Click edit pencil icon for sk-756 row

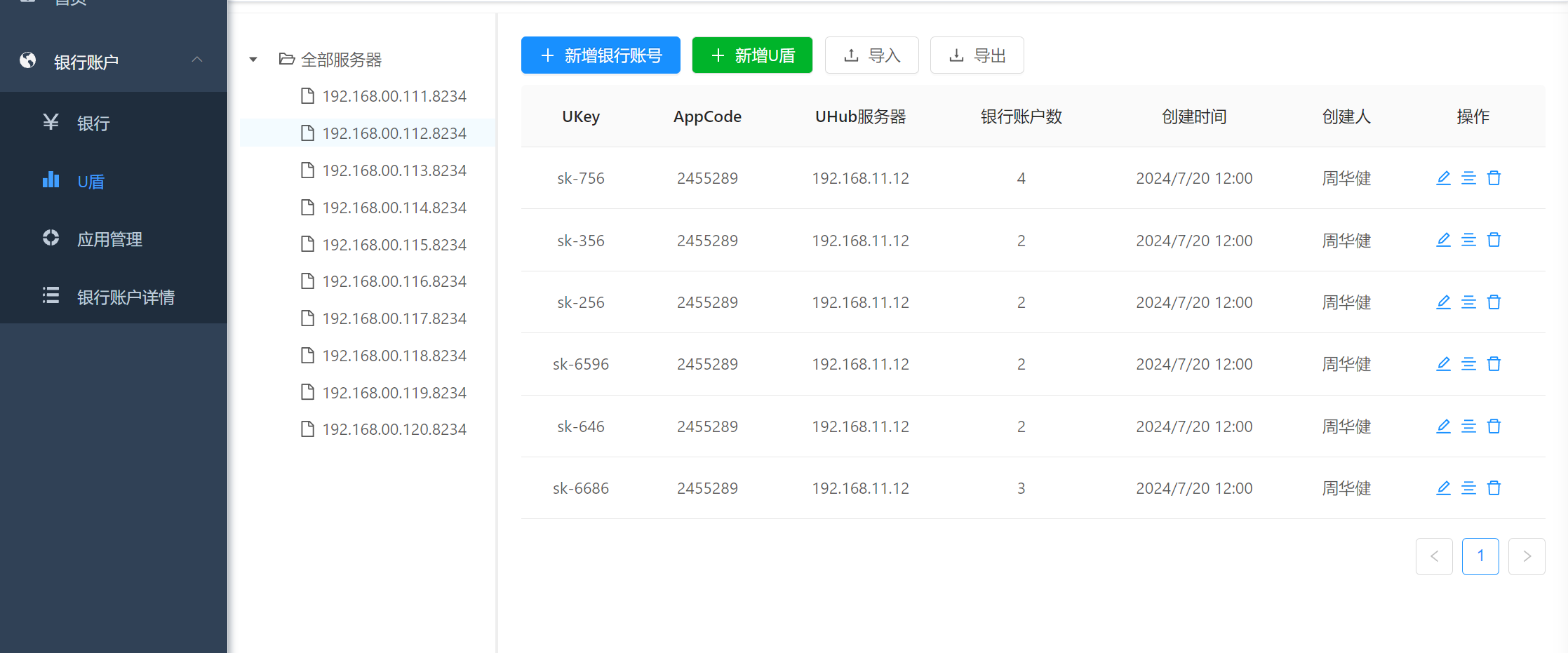click(1443, 178)
